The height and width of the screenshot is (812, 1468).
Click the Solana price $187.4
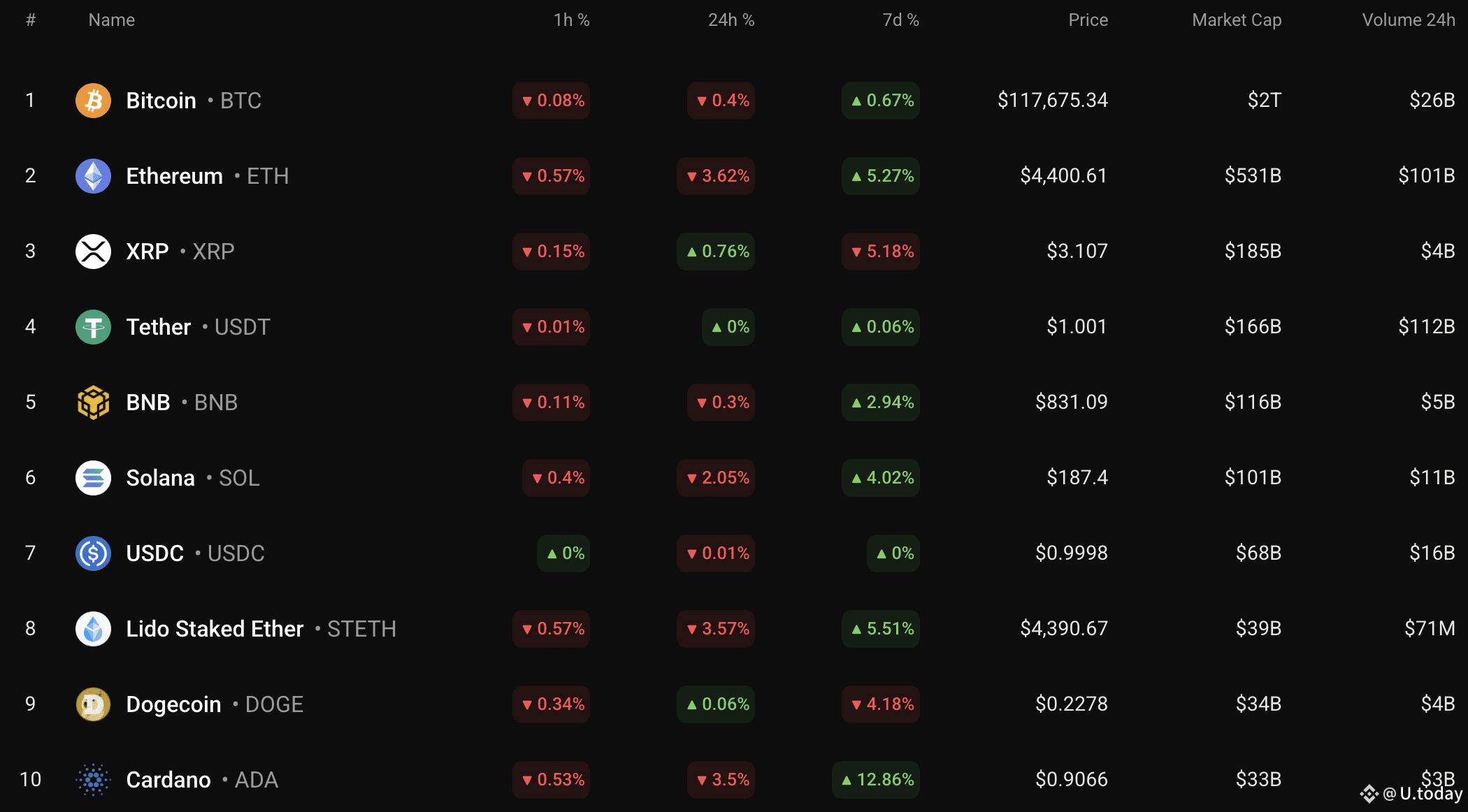pyautogui.click(x=1077, y=478)
